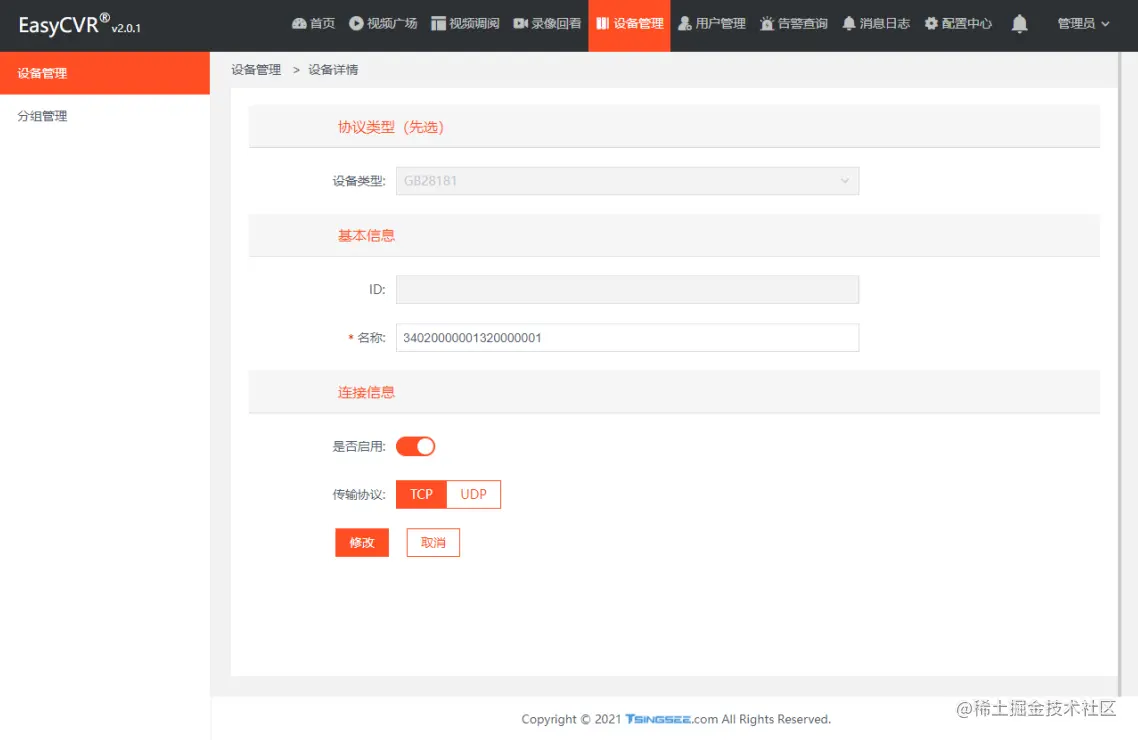Click the 协议类型 (先选) section heading
Screen dimensions: 1138x740
[390, 128]
